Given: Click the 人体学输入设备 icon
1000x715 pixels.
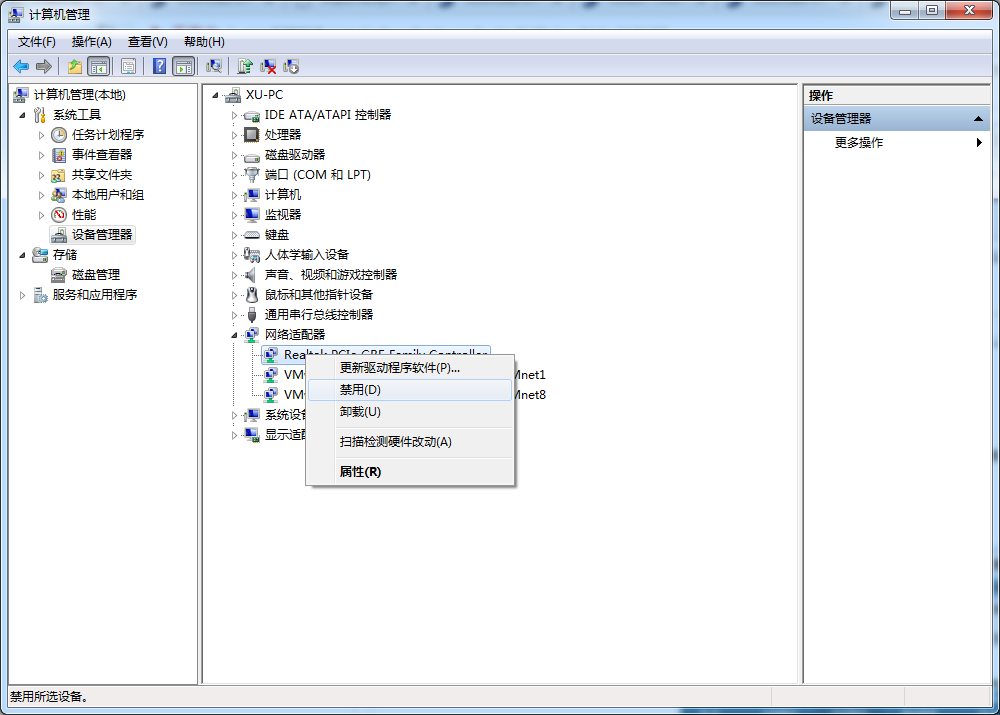Looking at the screenshot, I should (x=252, y=255).
